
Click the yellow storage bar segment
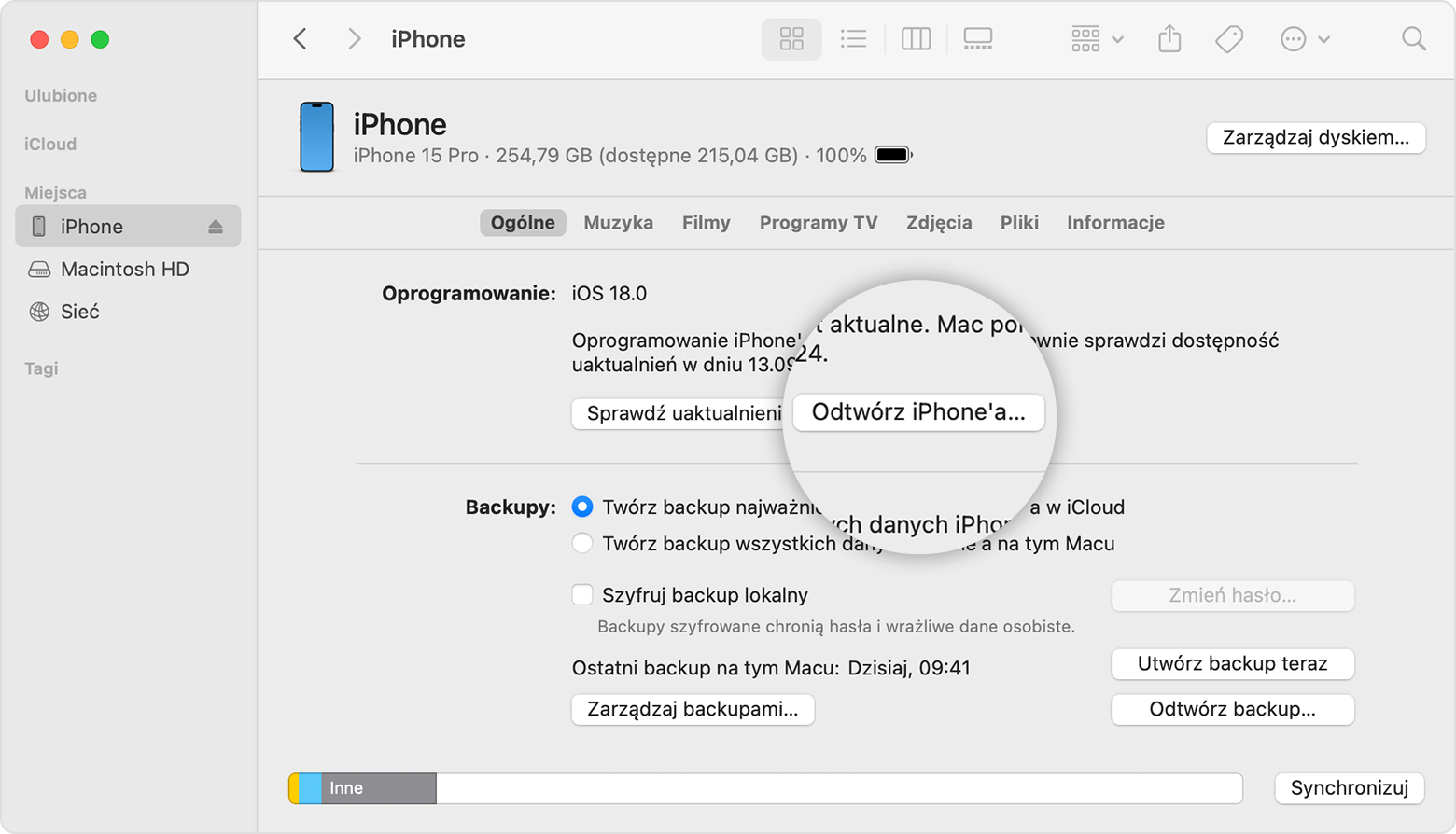point(294,788)
